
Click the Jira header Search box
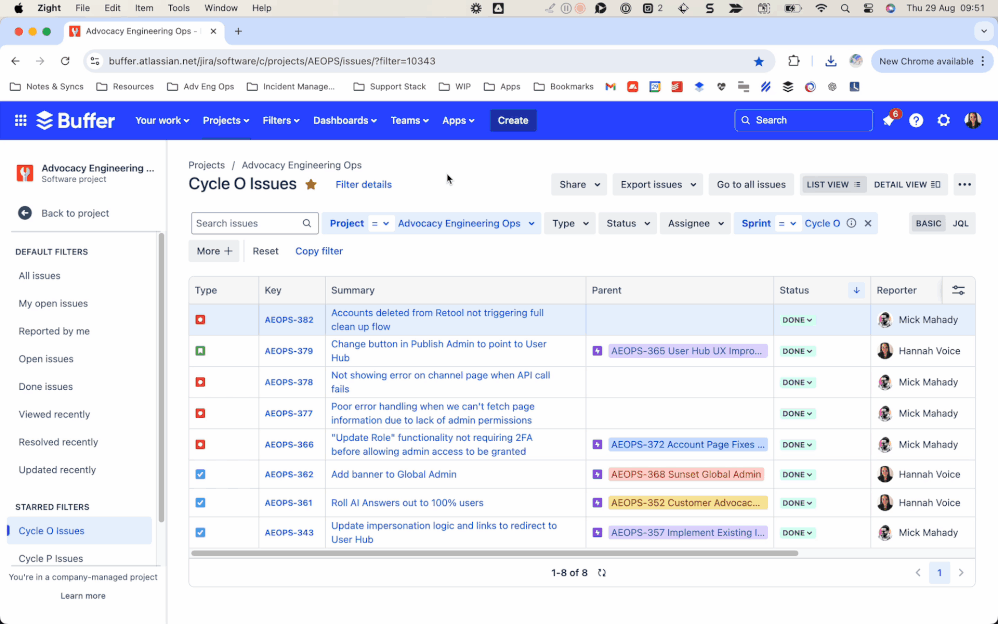[x=803, y=120]
